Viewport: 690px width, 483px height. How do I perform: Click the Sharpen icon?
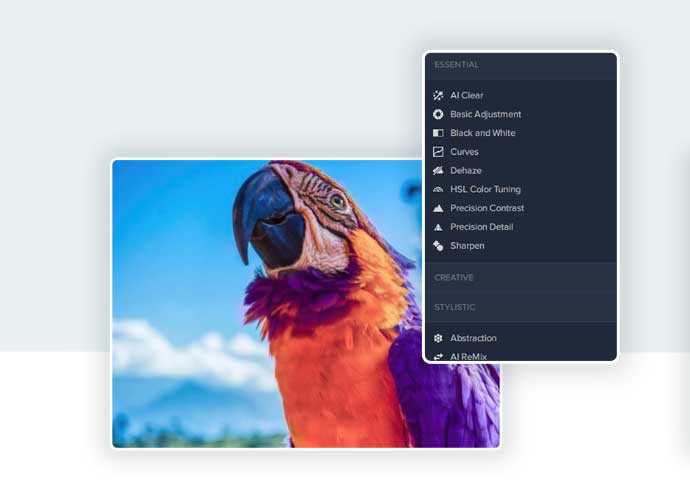click(438, 246)
